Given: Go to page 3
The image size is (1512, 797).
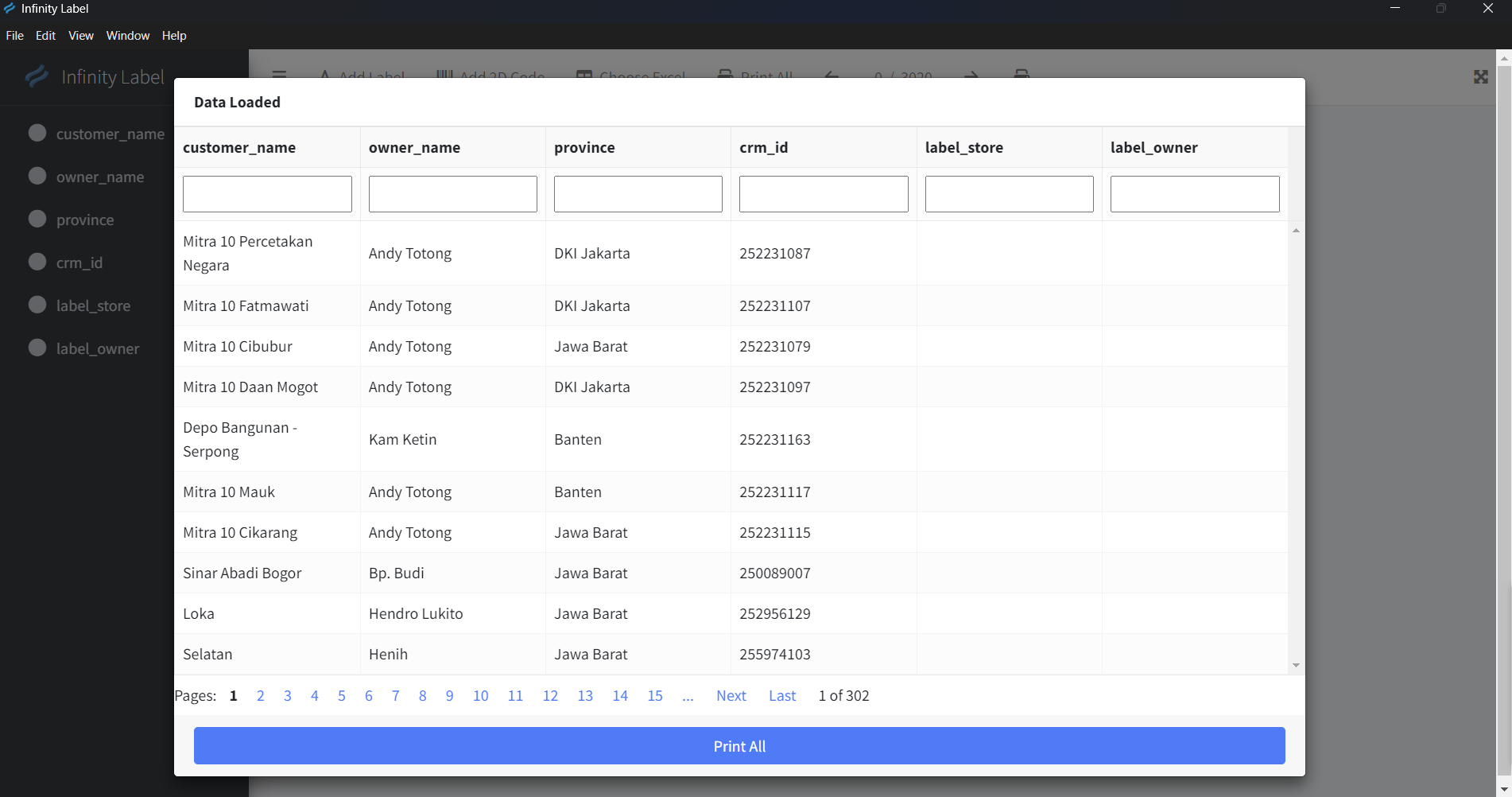Looking at the screenshot, I should click(287, 696).
